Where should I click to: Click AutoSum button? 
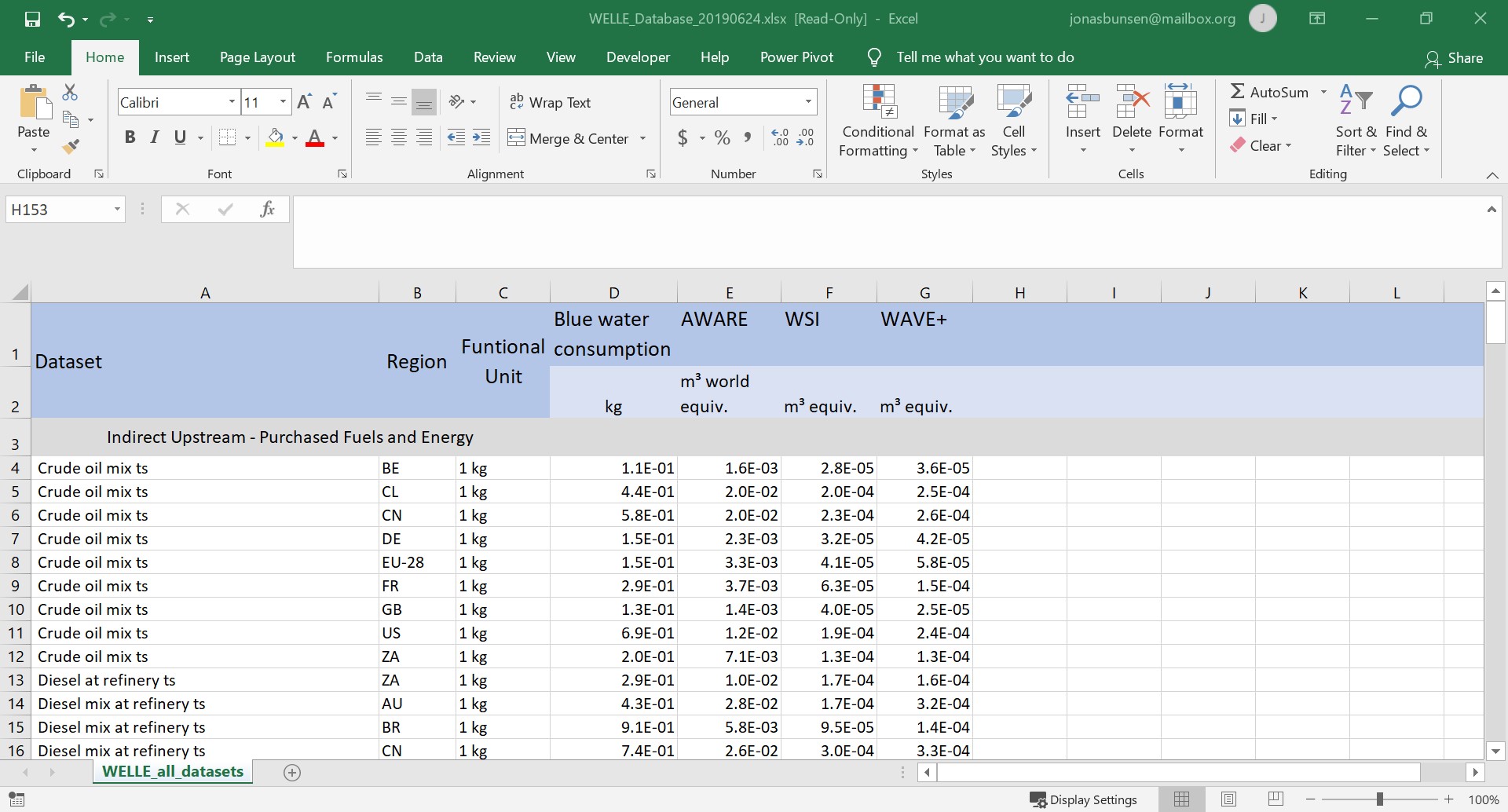[x=1269, y=93]
